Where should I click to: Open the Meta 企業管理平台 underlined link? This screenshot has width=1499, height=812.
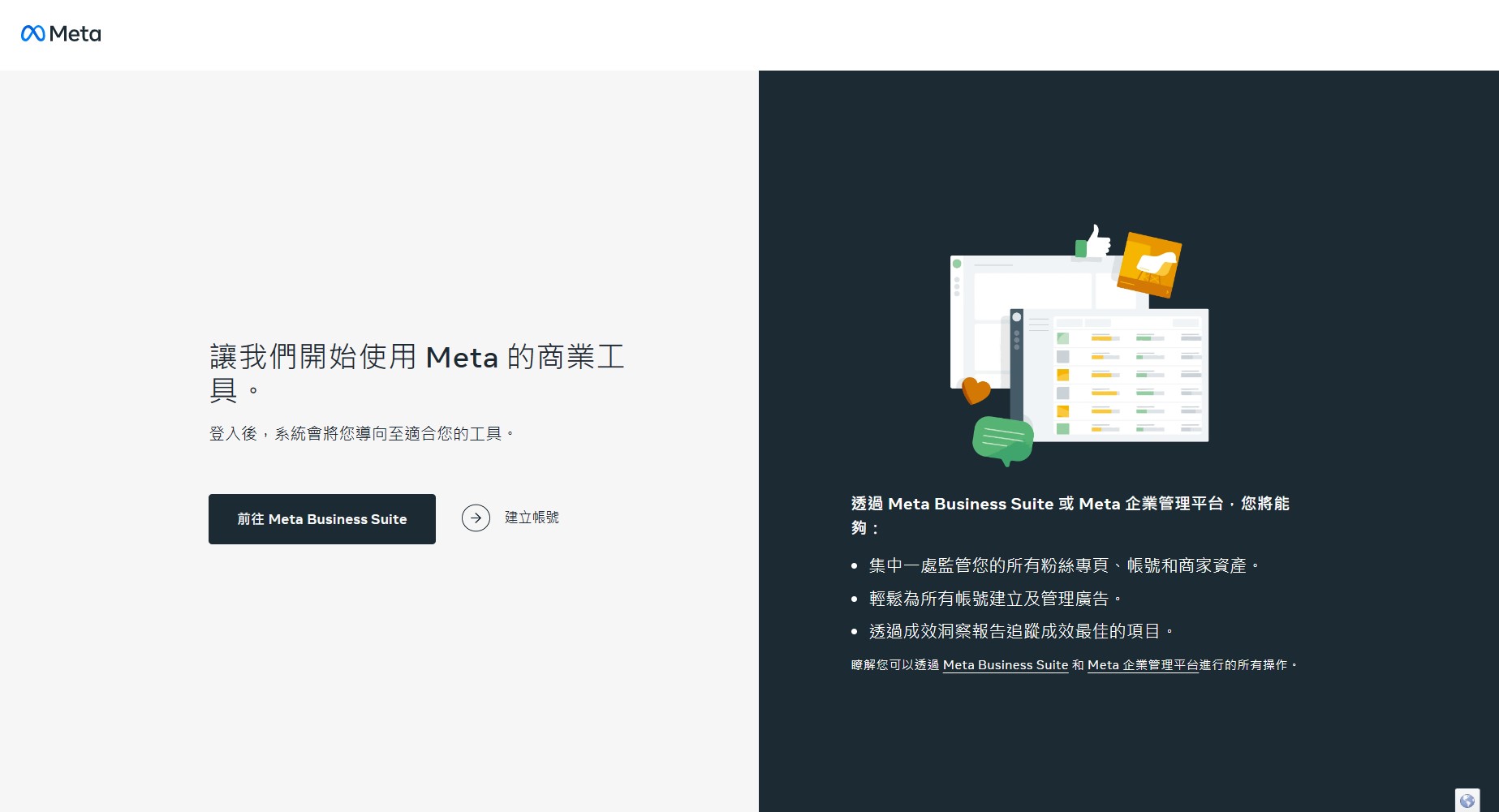[x=1143, y=665]
